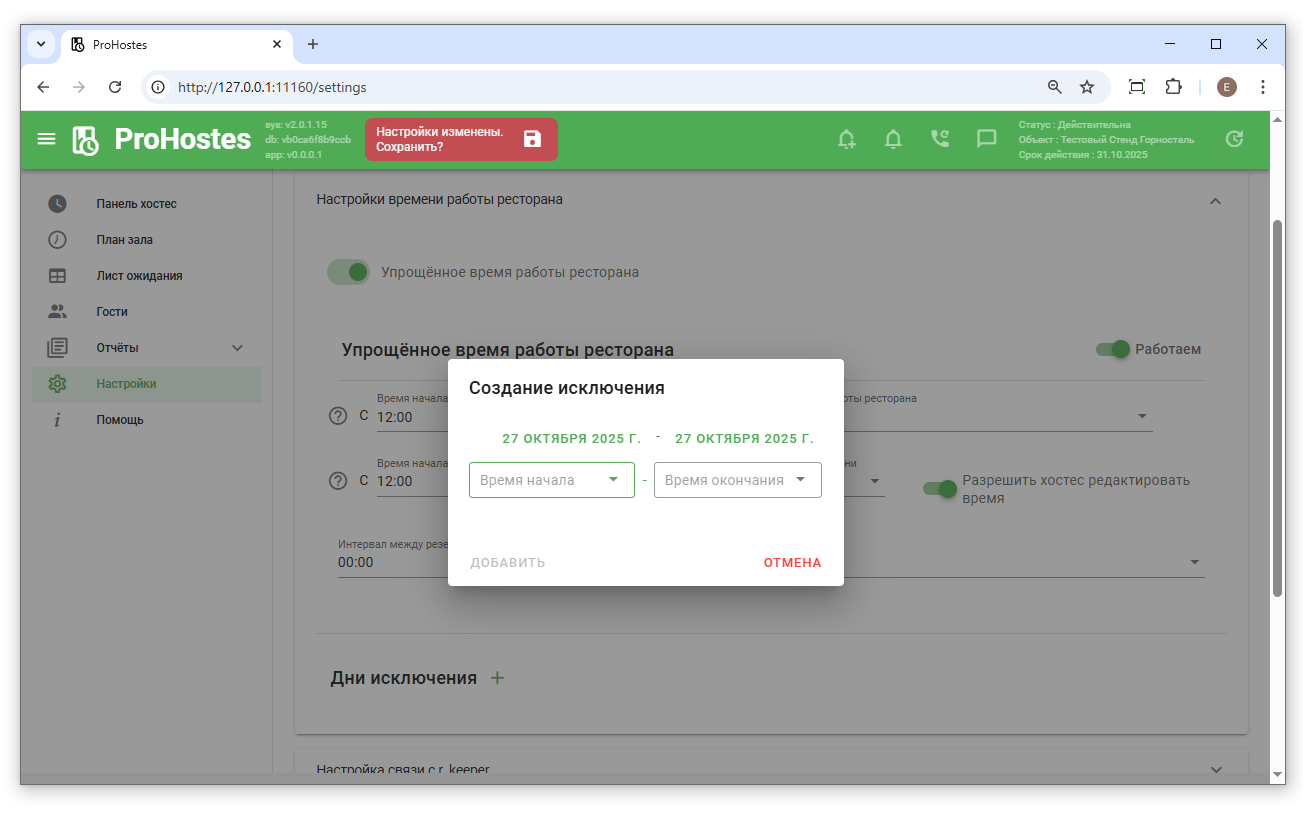1303x815 pixels.
Task: Click the add notification bell icon
Action: coord(846,139)
